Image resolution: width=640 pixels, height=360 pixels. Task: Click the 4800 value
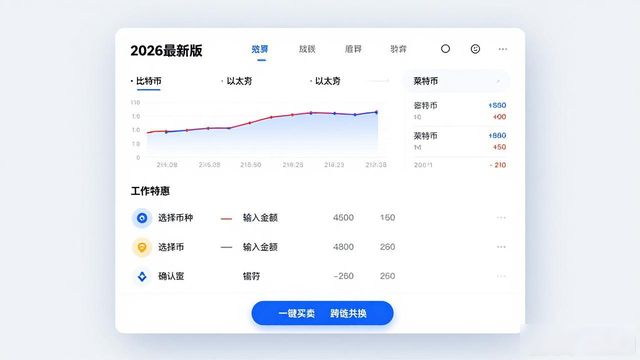click(343, 247)
